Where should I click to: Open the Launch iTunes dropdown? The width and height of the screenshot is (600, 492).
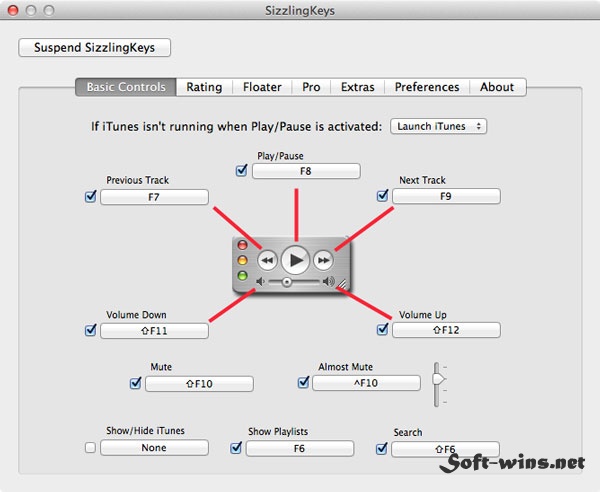439,126
